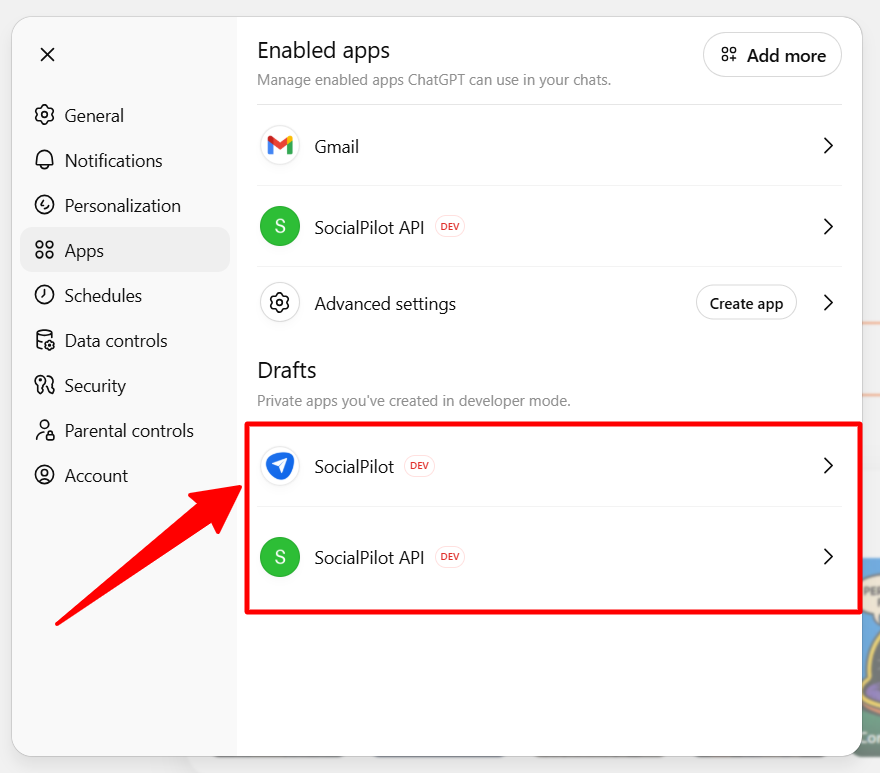Click 'Manage enabled apps ChatGPT can use' text
Viewport: 880px width, 773px height.
click(x=434, y=80)
